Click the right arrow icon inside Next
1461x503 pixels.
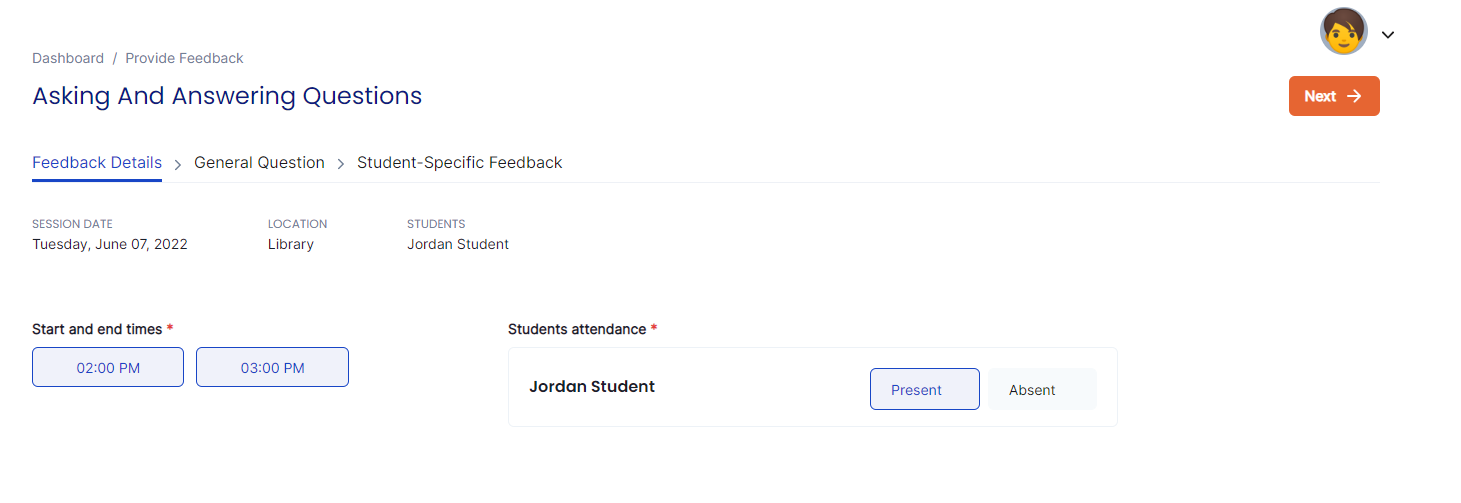[1354, 96]
